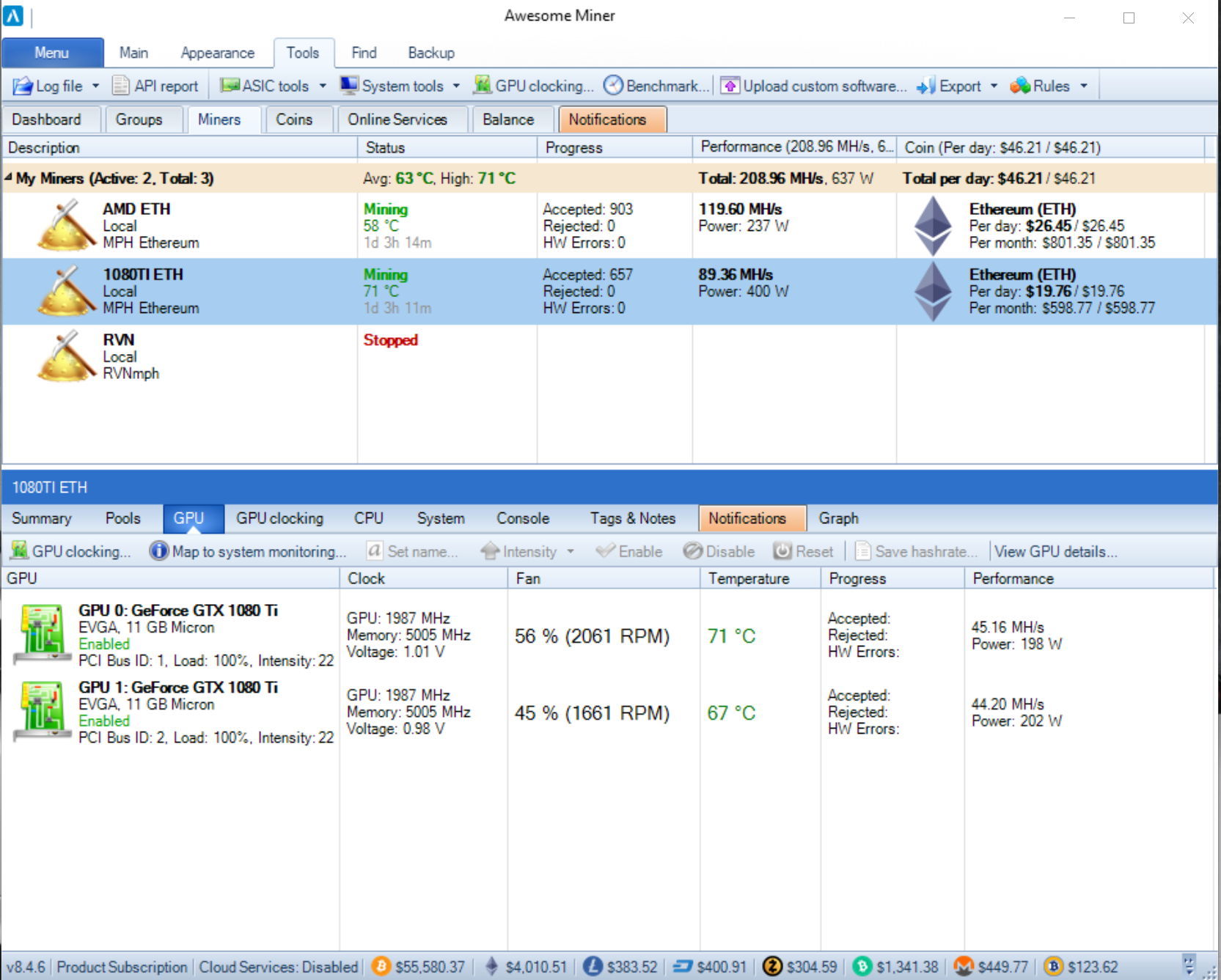Screen dimensions: 1221x980
Task: Sort by the Status column header
Action: [447, 147]
